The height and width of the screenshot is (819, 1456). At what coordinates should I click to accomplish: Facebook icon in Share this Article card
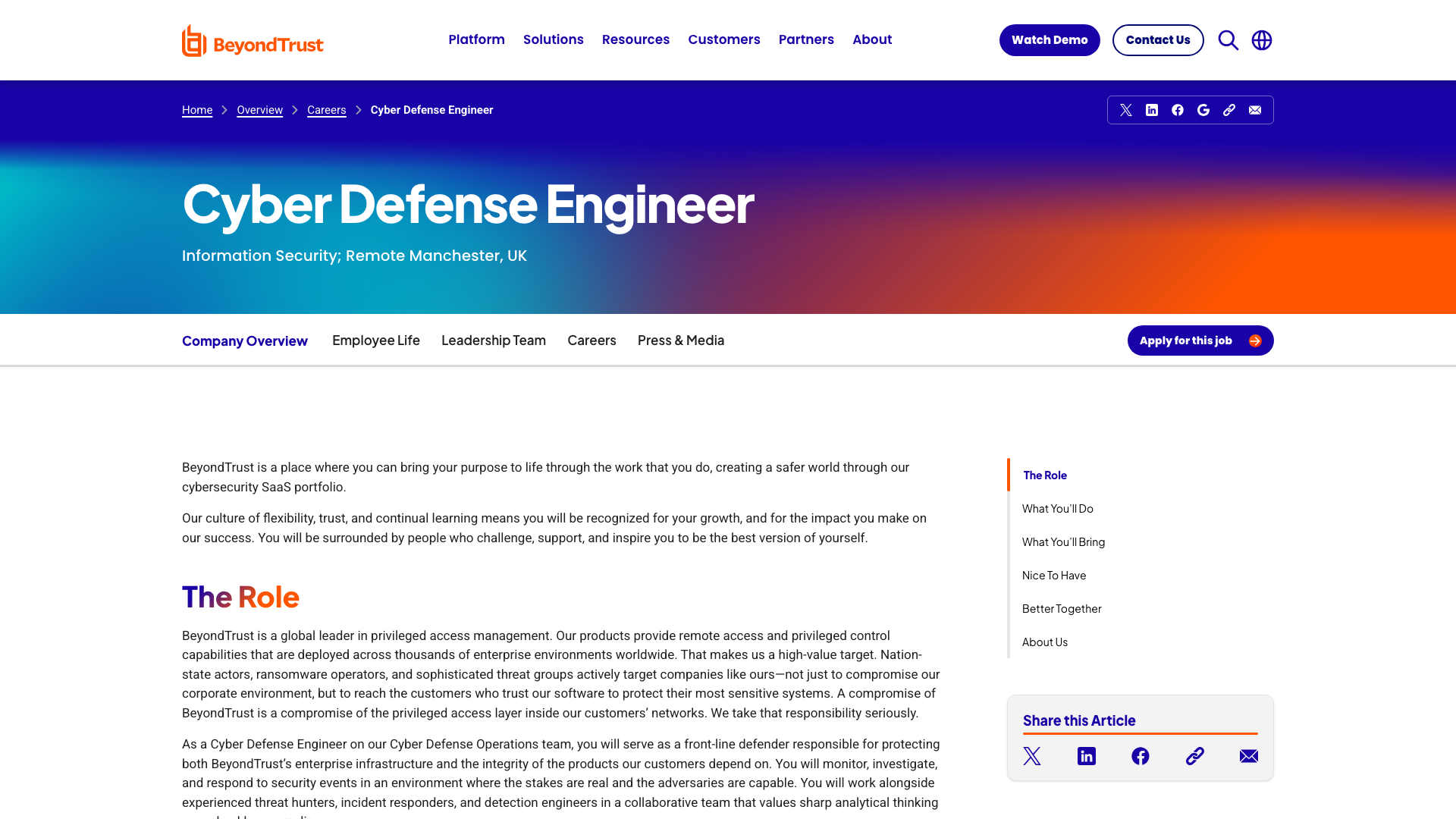click(x=1141, y=756)
